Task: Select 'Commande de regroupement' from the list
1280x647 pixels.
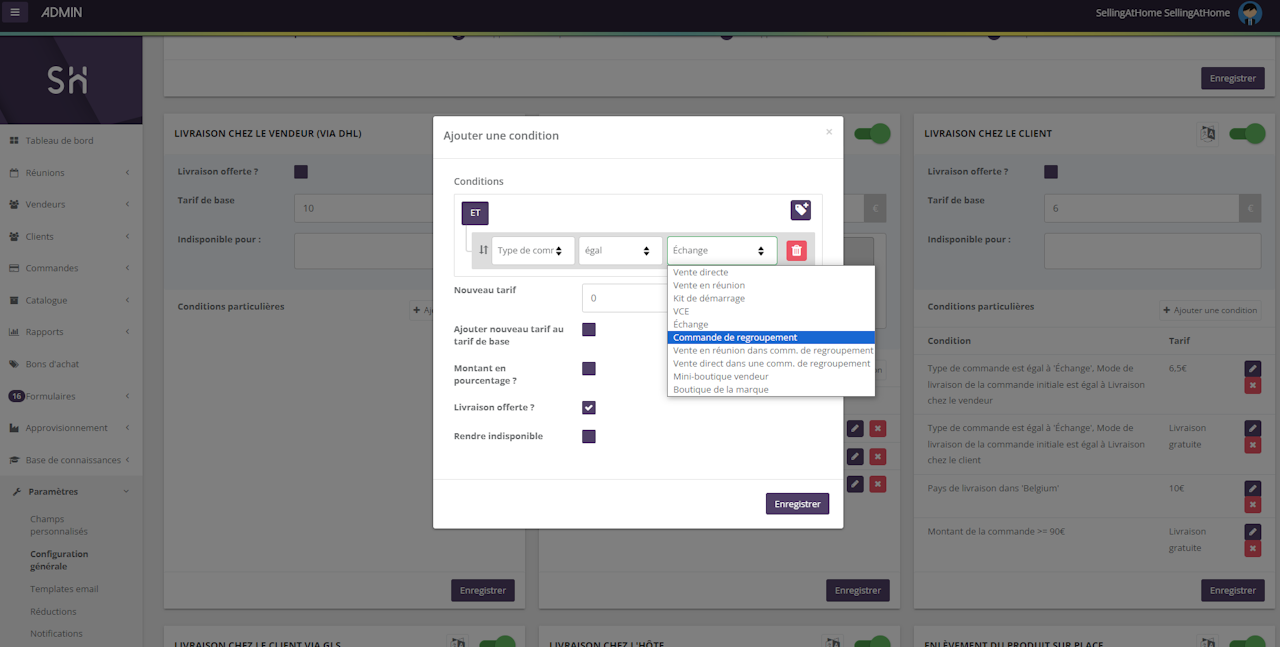Action: coord(735,338)
